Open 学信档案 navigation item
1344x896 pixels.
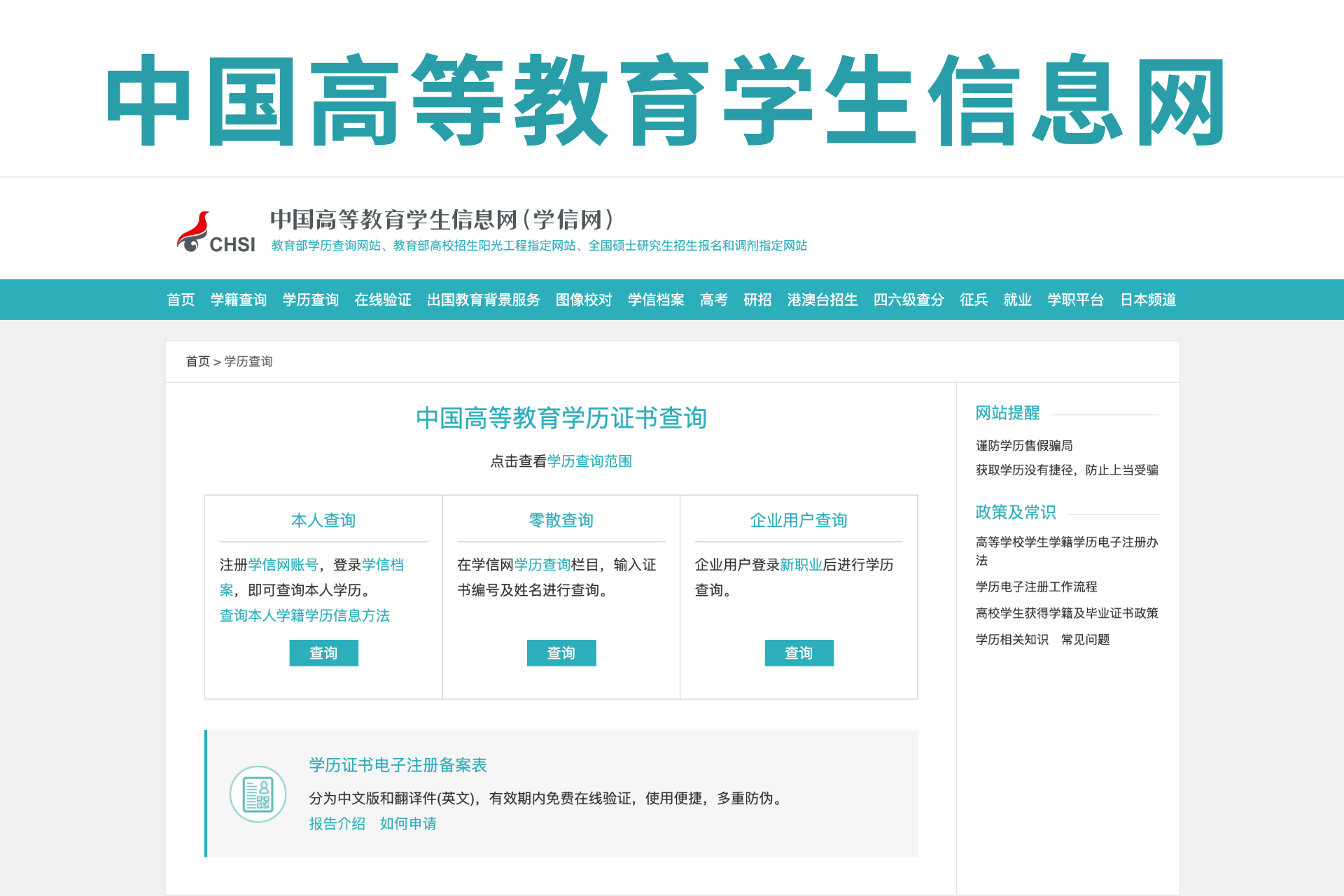656,300
